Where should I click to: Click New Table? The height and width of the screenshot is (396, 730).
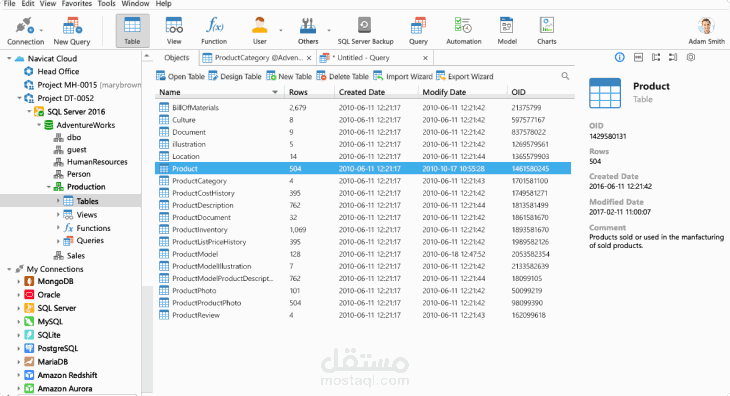(x=289, y=76)
